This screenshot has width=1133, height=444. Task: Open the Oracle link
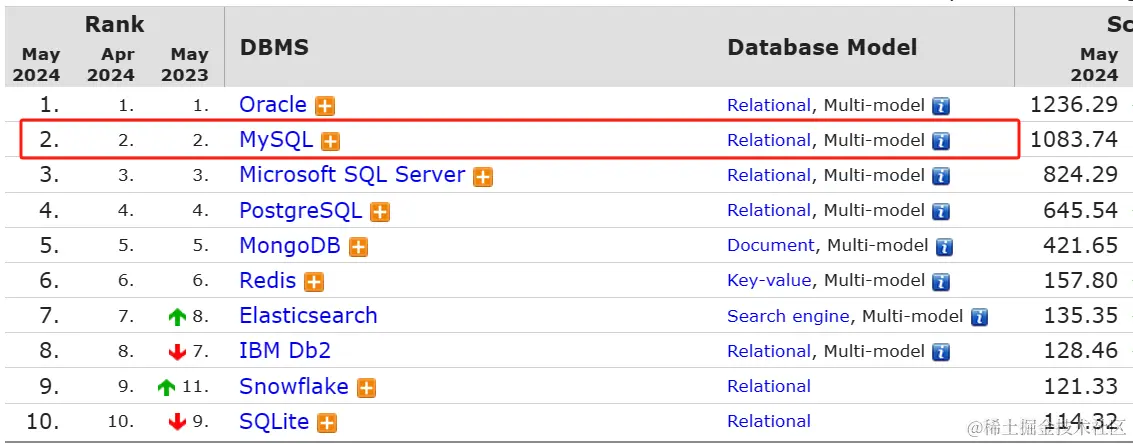point(273,105)
